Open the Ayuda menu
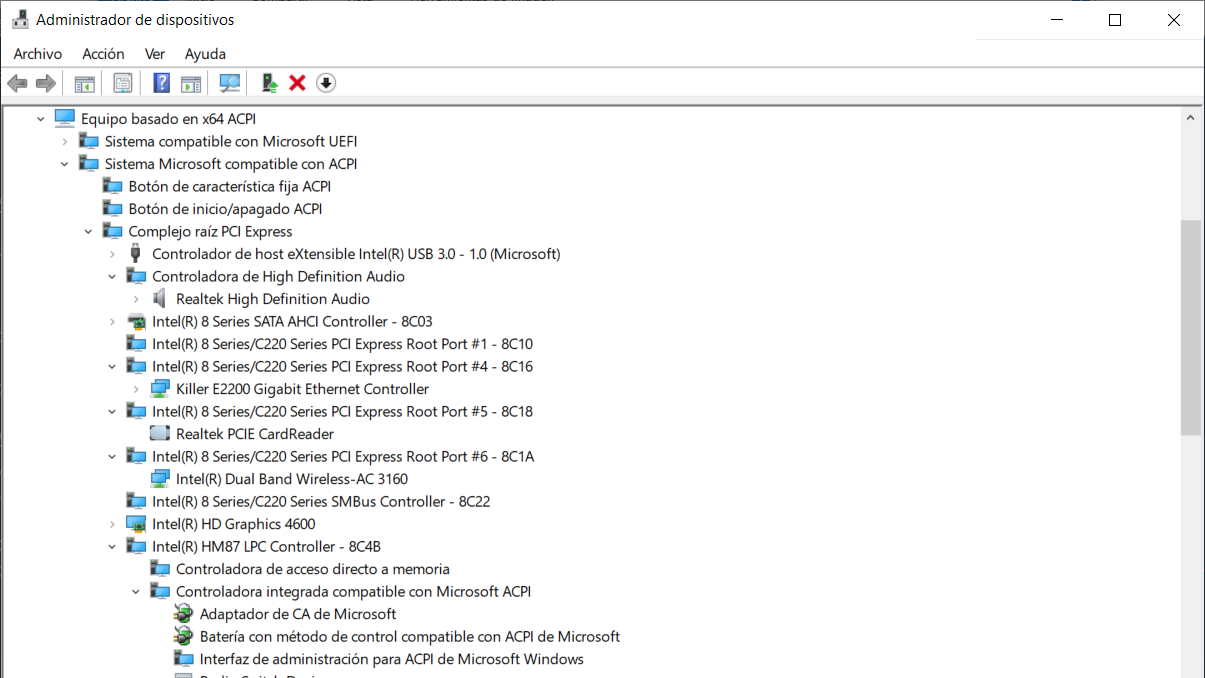 (x=205, y=54)
